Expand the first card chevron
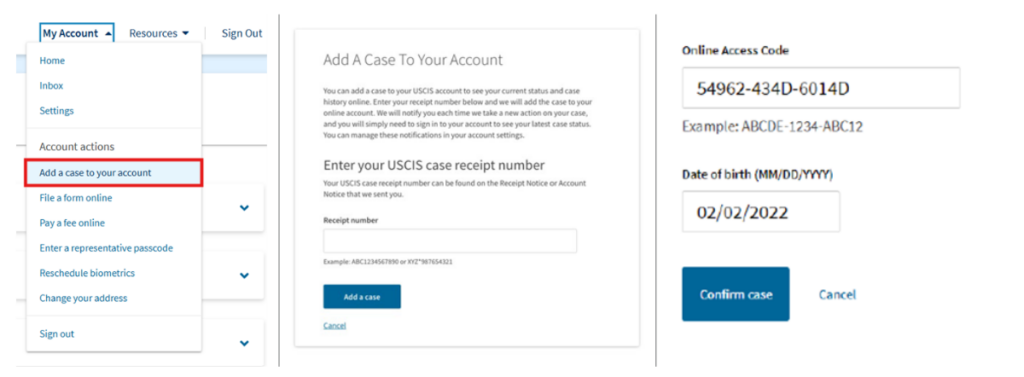 point(244,208)
